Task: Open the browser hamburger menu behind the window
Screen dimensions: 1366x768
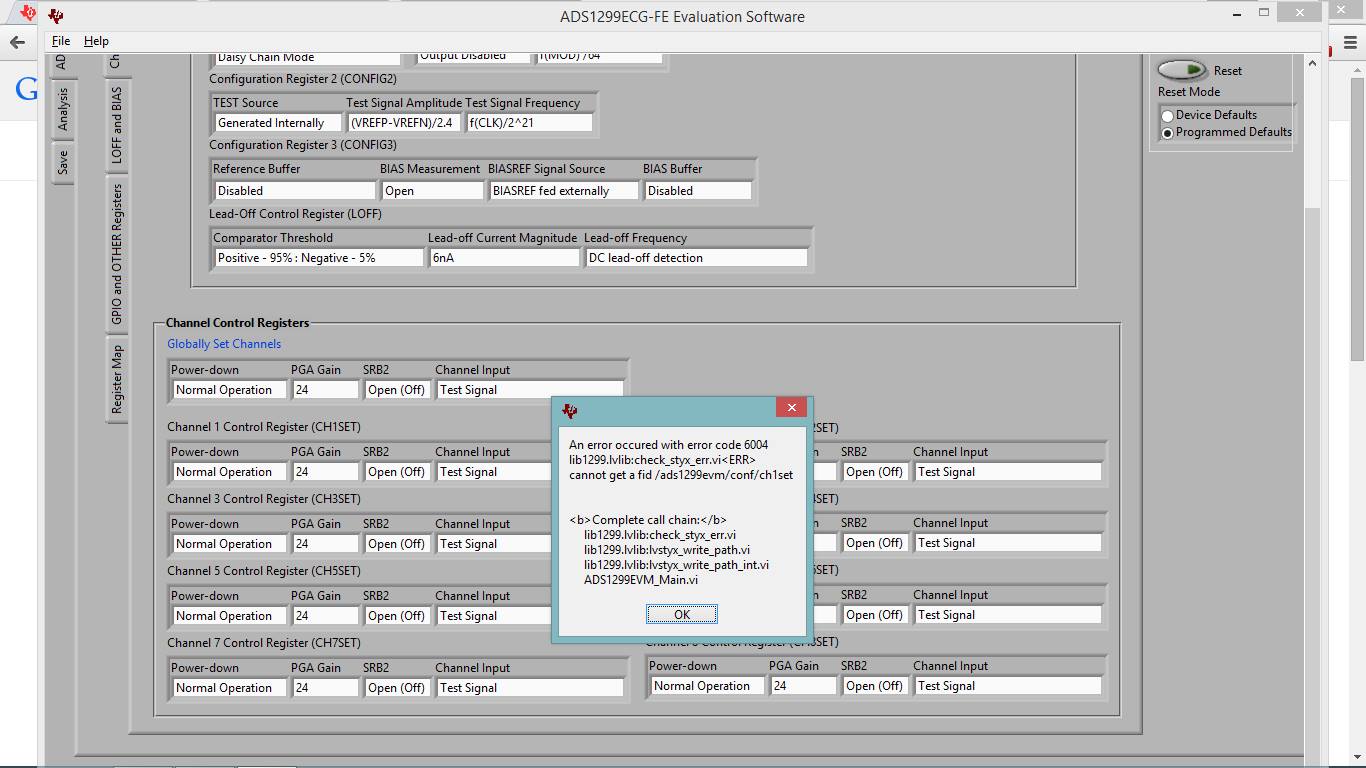Action: tap(1350, 42)
